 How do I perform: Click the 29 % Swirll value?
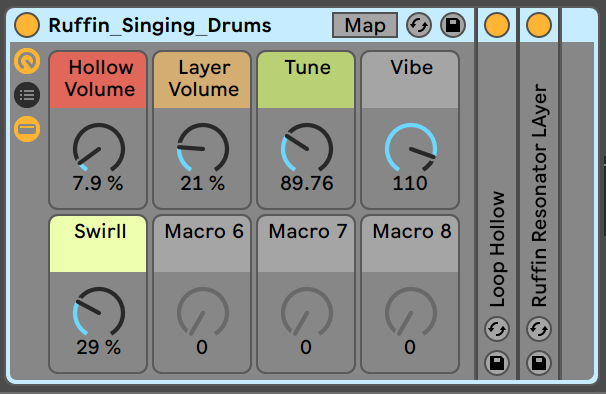98,347
